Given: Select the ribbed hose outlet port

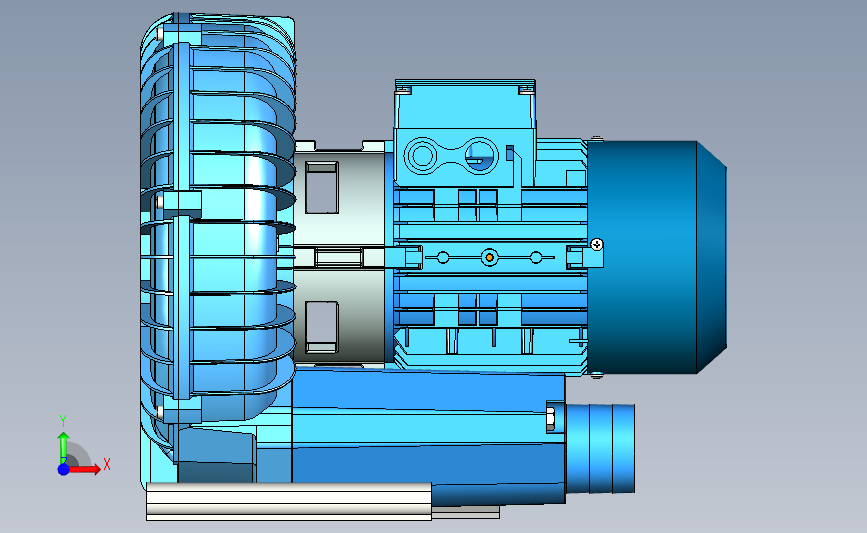Looking at the screenshot, I should click(600, 448).
